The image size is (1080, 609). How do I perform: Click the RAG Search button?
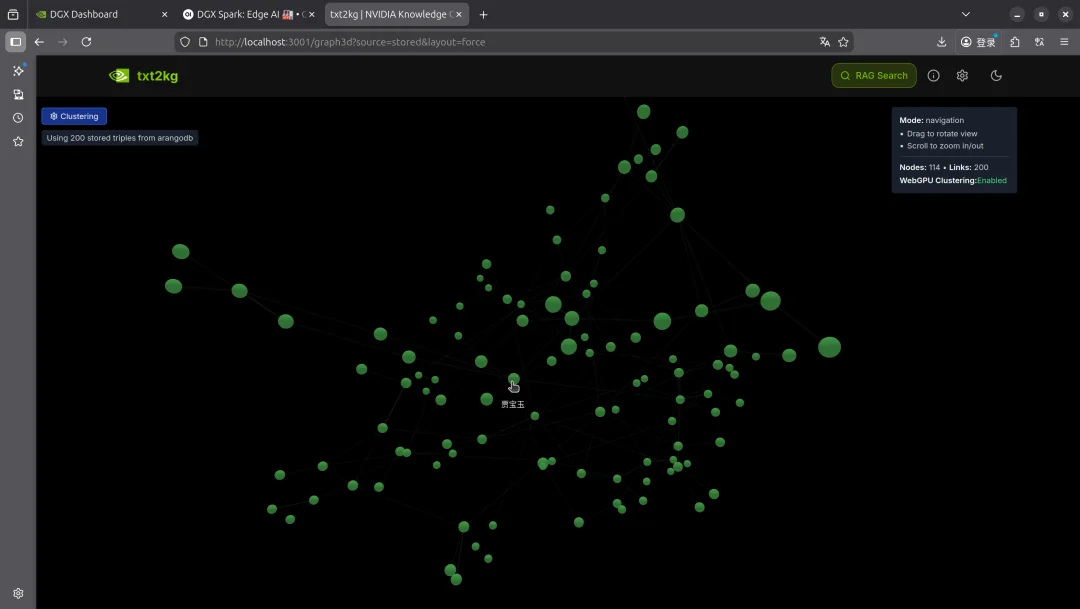[873, 76]
